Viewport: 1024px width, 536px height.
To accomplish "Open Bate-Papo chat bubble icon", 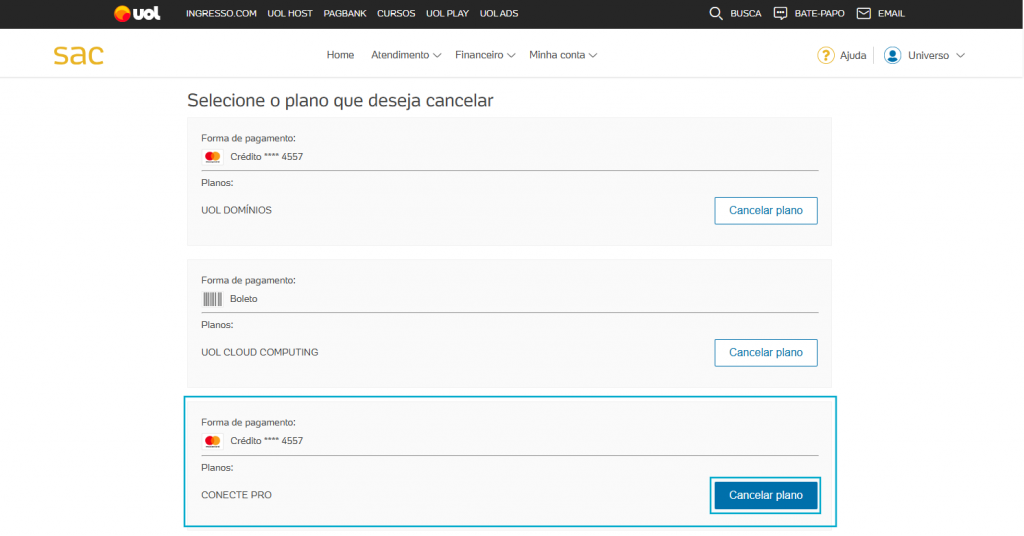I will [780, 14].
